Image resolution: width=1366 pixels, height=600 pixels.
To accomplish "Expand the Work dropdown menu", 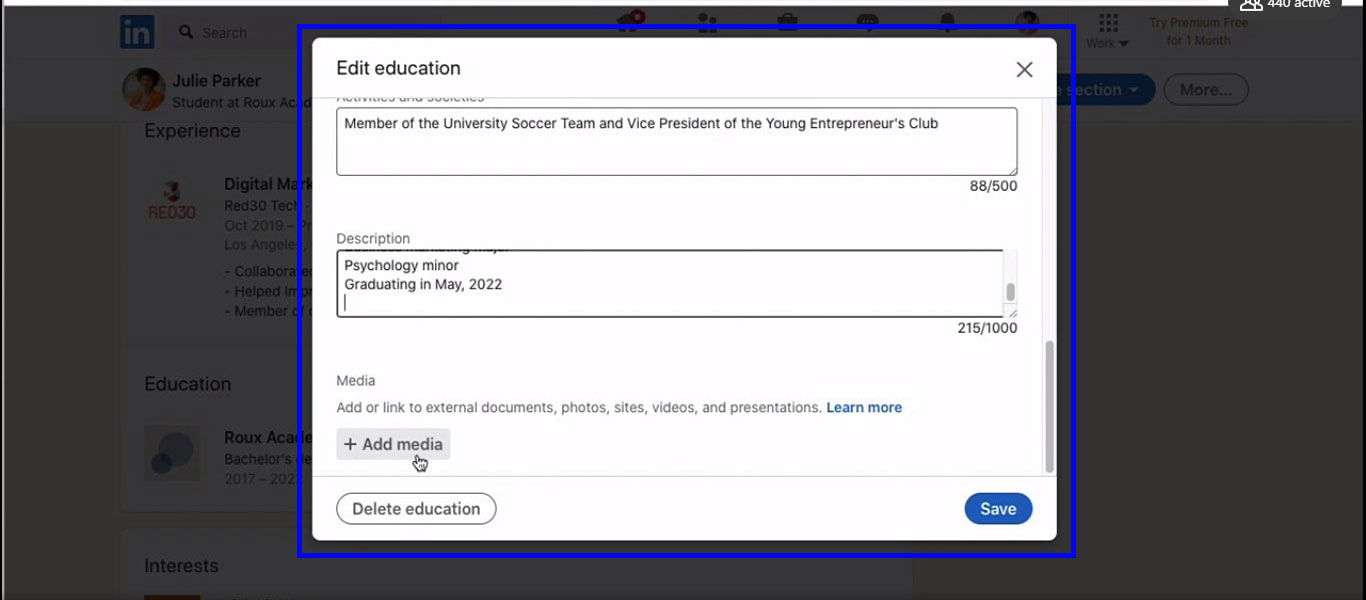I will pos(1108,43).
